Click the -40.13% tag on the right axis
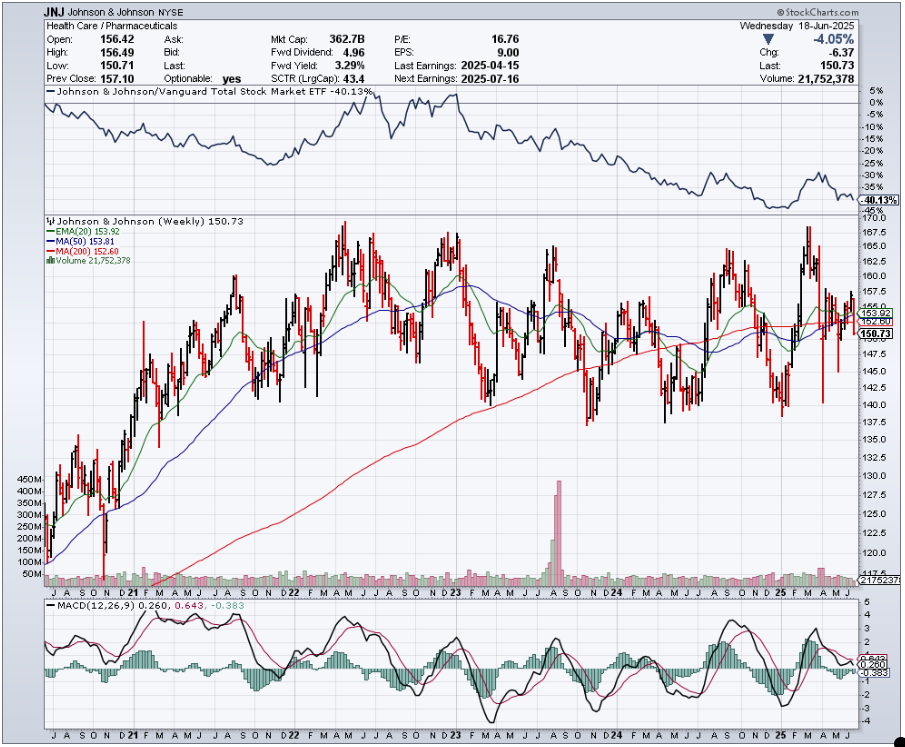 click(x=880, y=200)
